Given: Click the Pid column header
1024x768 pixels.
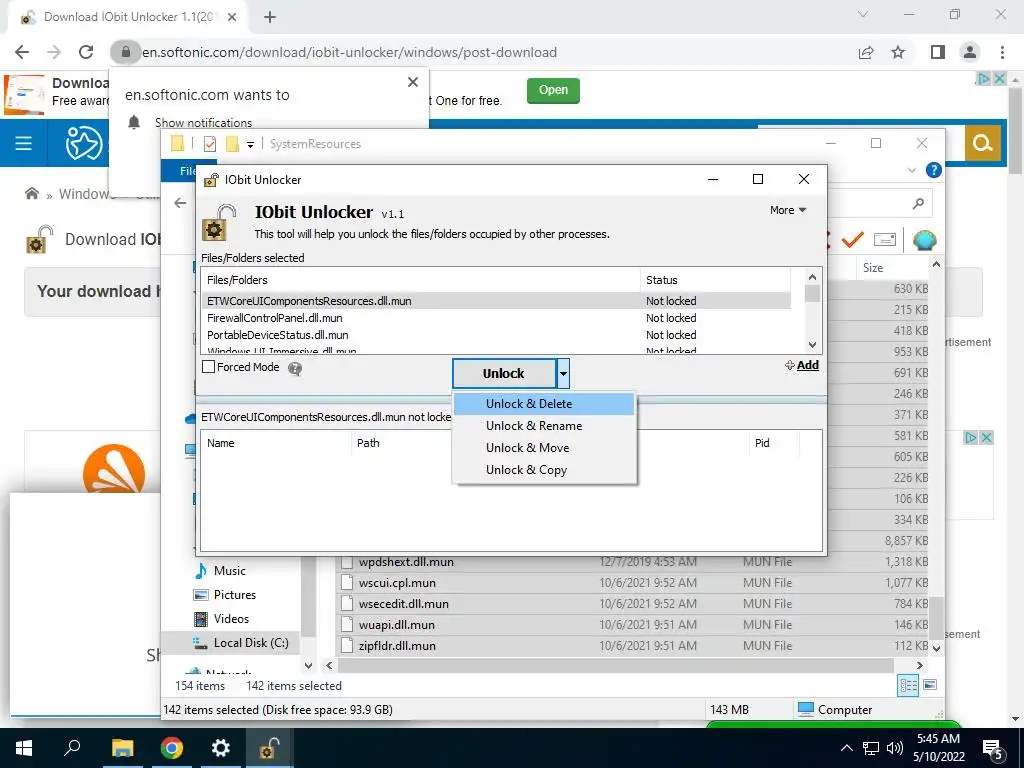Looking at the screenshot, I should pyautogui.click(x=774, y=443).
